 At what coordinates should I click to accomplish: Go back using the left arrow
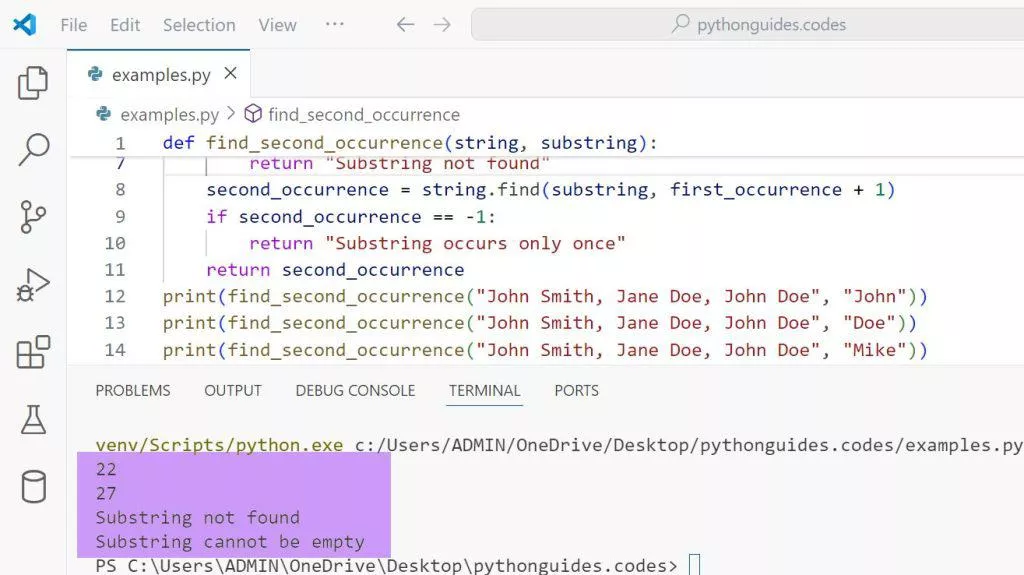pyautogui.click(x=405, y=25)
